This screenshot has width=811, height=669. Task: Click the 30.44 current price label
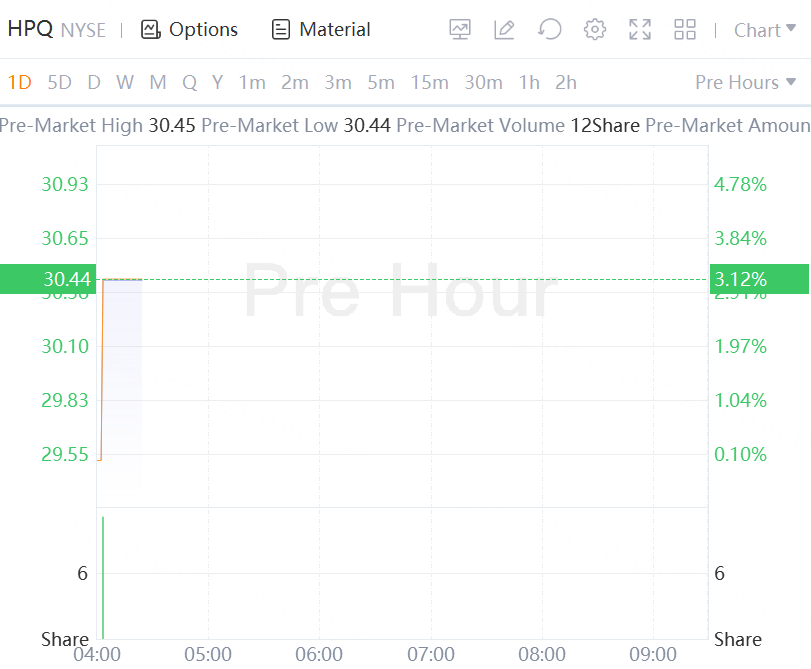pos(66,279)
